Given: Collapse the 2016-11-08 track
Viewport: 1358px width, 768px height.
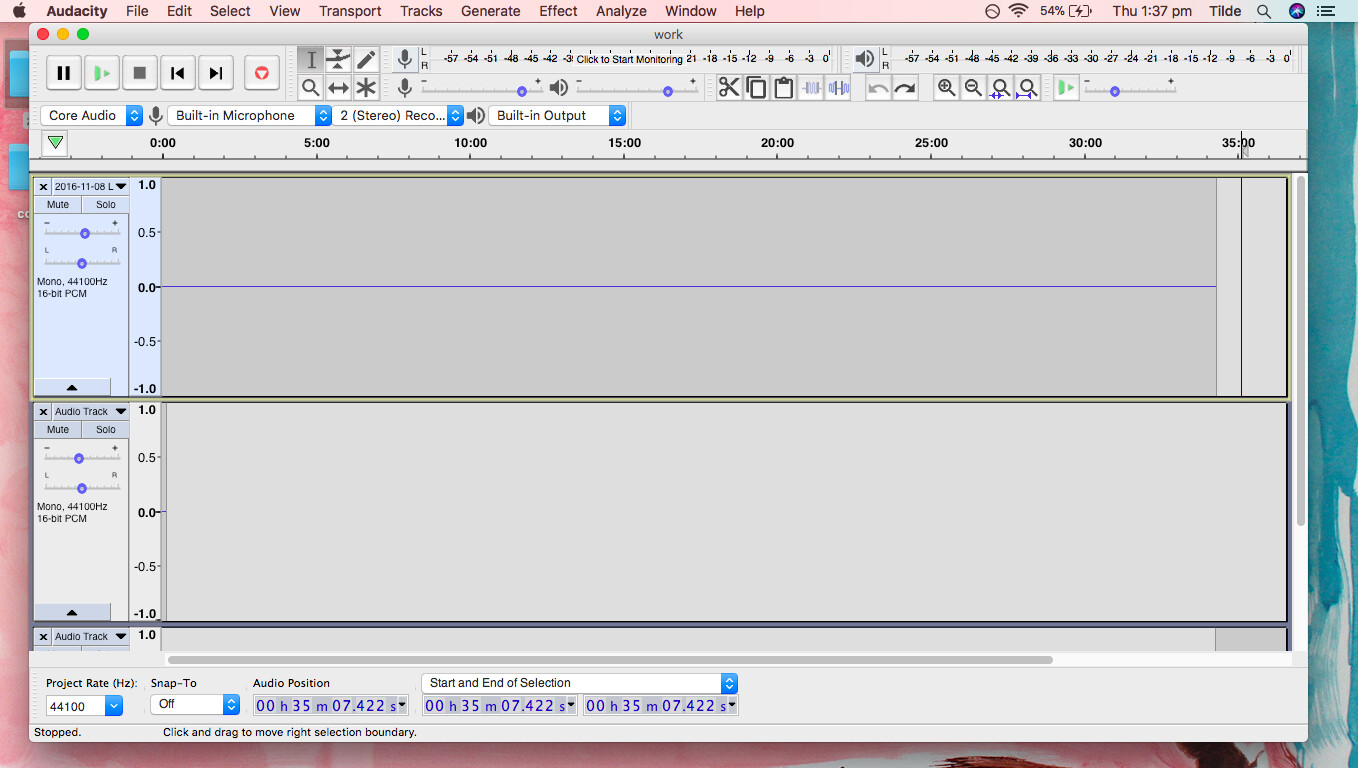Looking at the screenshot, I should tap(72, 387).
